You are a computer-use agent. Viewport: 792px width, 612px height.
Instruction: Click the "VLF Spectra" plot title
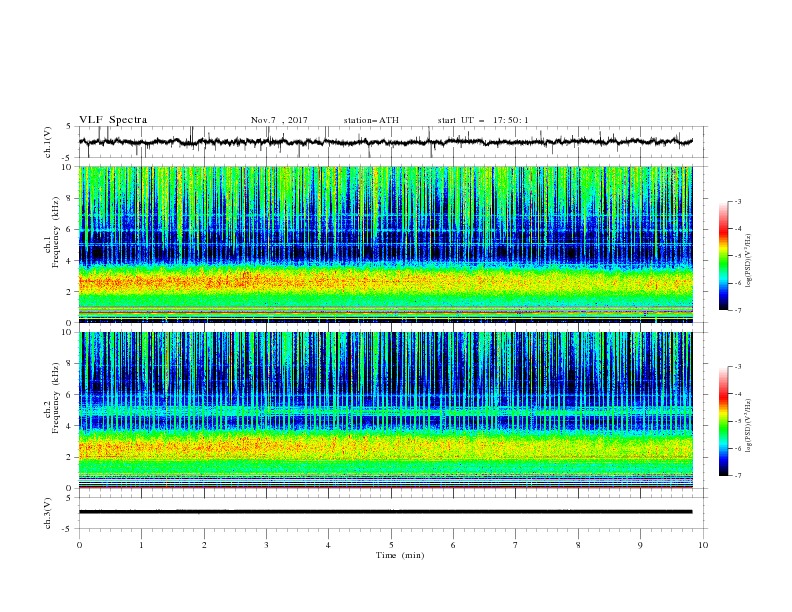[x=113, y=120]
